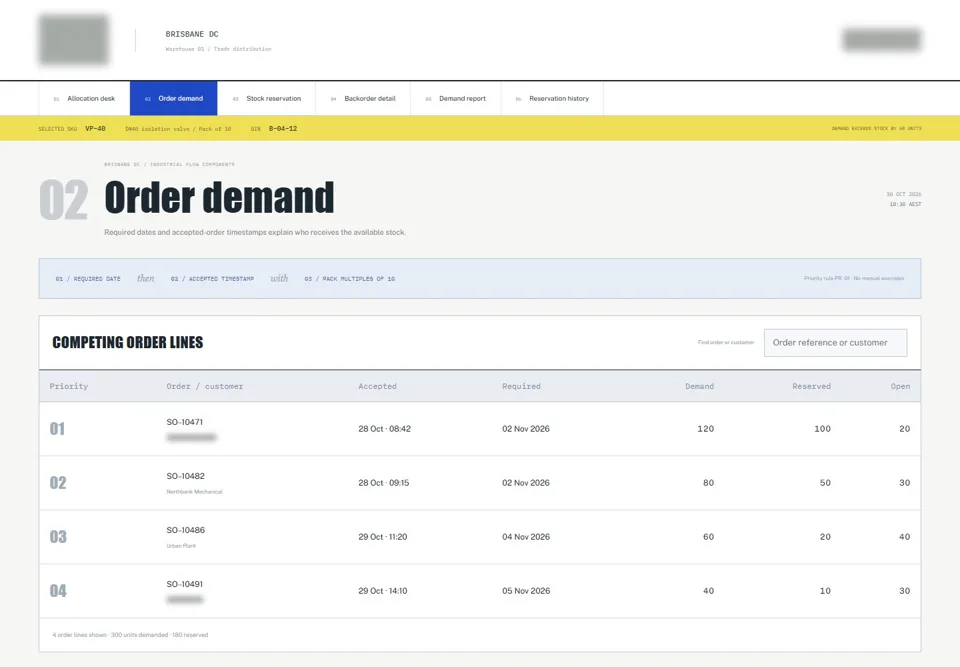Click the Required column header
The width and height of the screenshot is (960, 667).
pyautogui.click(x=521, y=386)
